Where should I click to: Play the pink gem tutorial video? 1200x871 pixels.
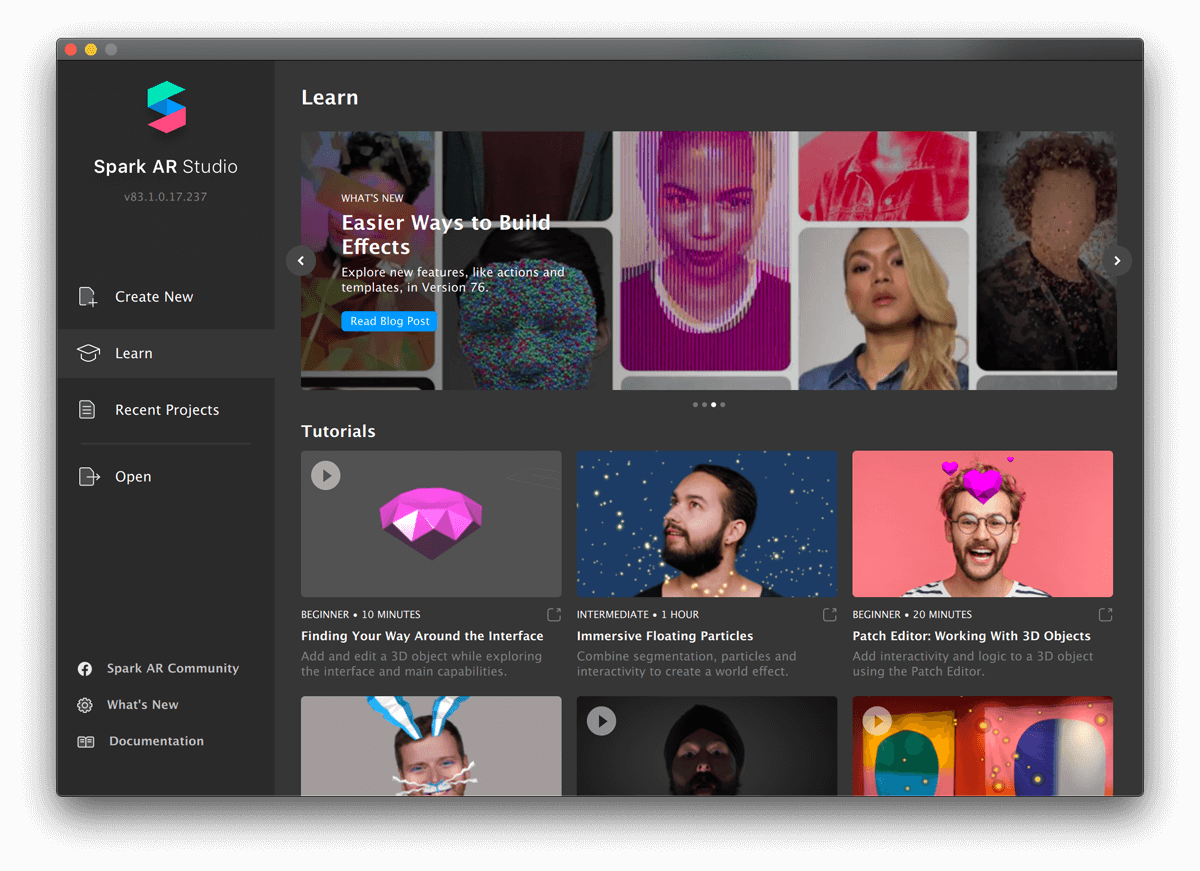coord(326,475)
